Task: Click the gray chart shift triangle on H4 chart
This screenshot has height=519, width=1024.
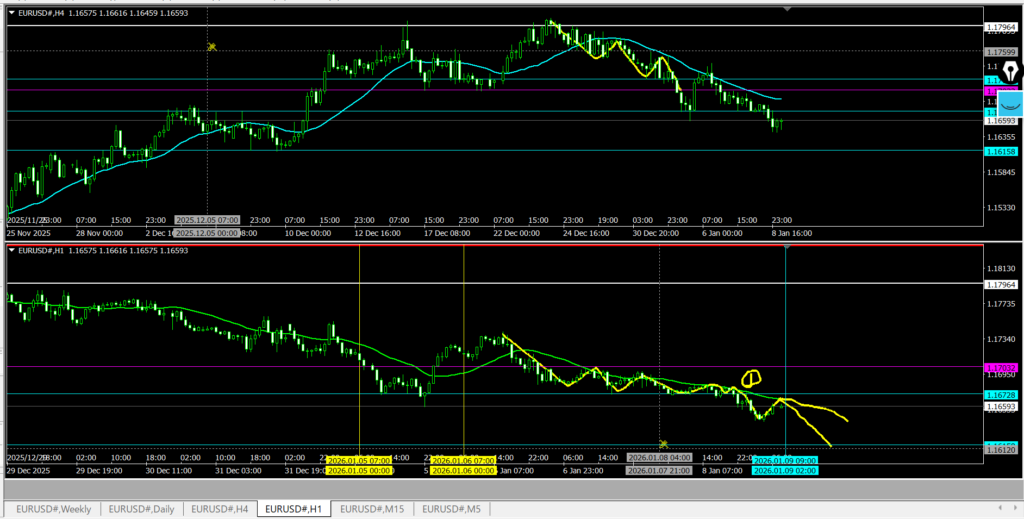Action: point(787,8)
